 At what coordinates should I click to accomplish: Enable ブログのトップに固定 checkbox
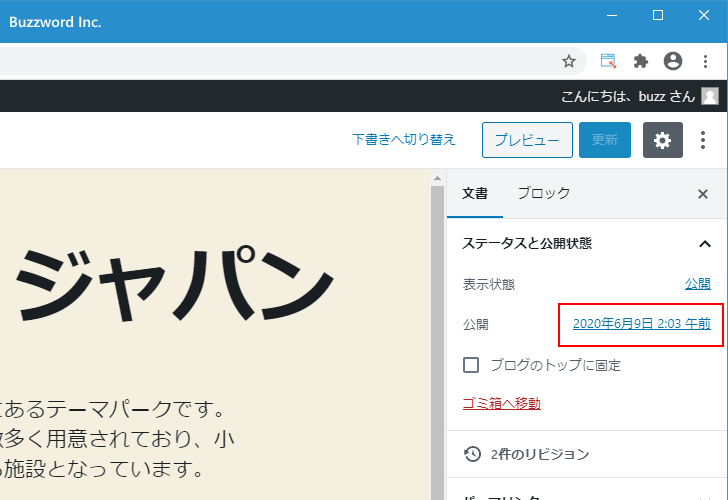point(471,365)
